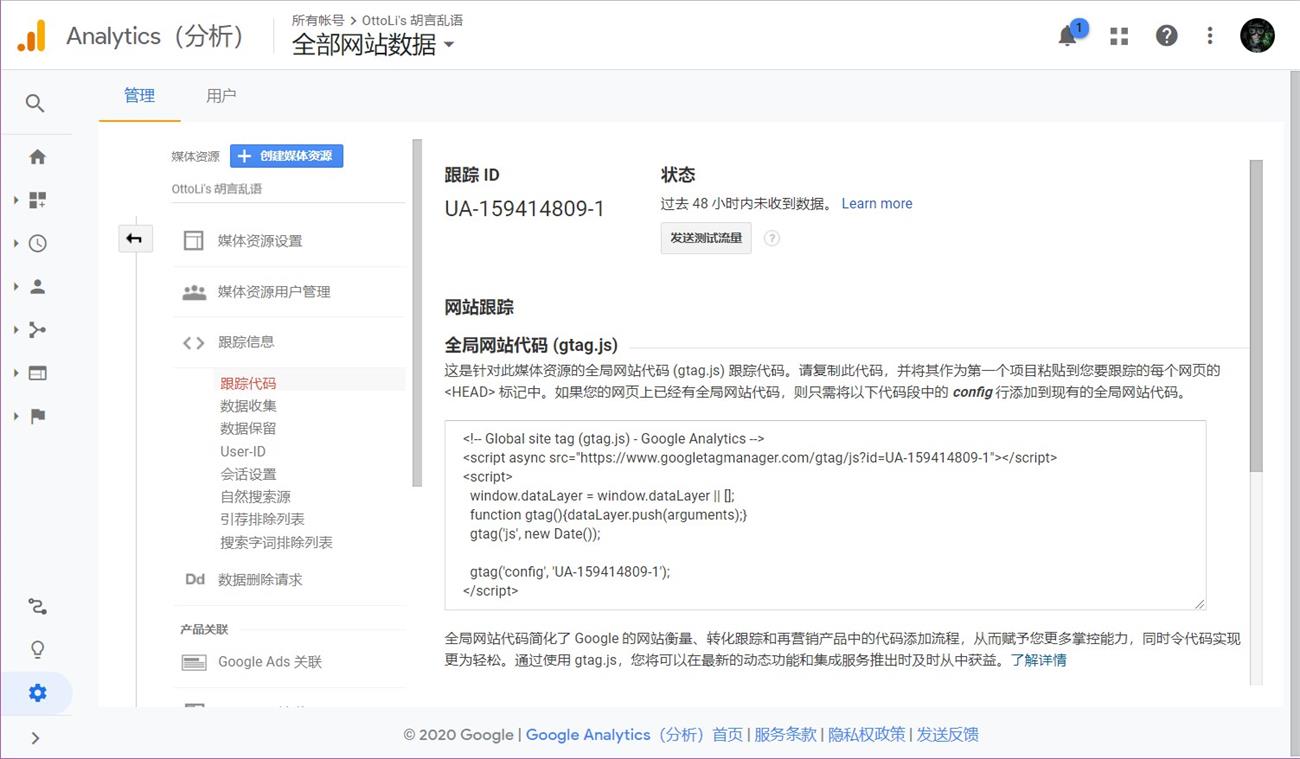The image size is (1300, 759).
Task: Expand Behavior arrow in left sidebar
Action: pyautogui.click(x=16, y=373)
